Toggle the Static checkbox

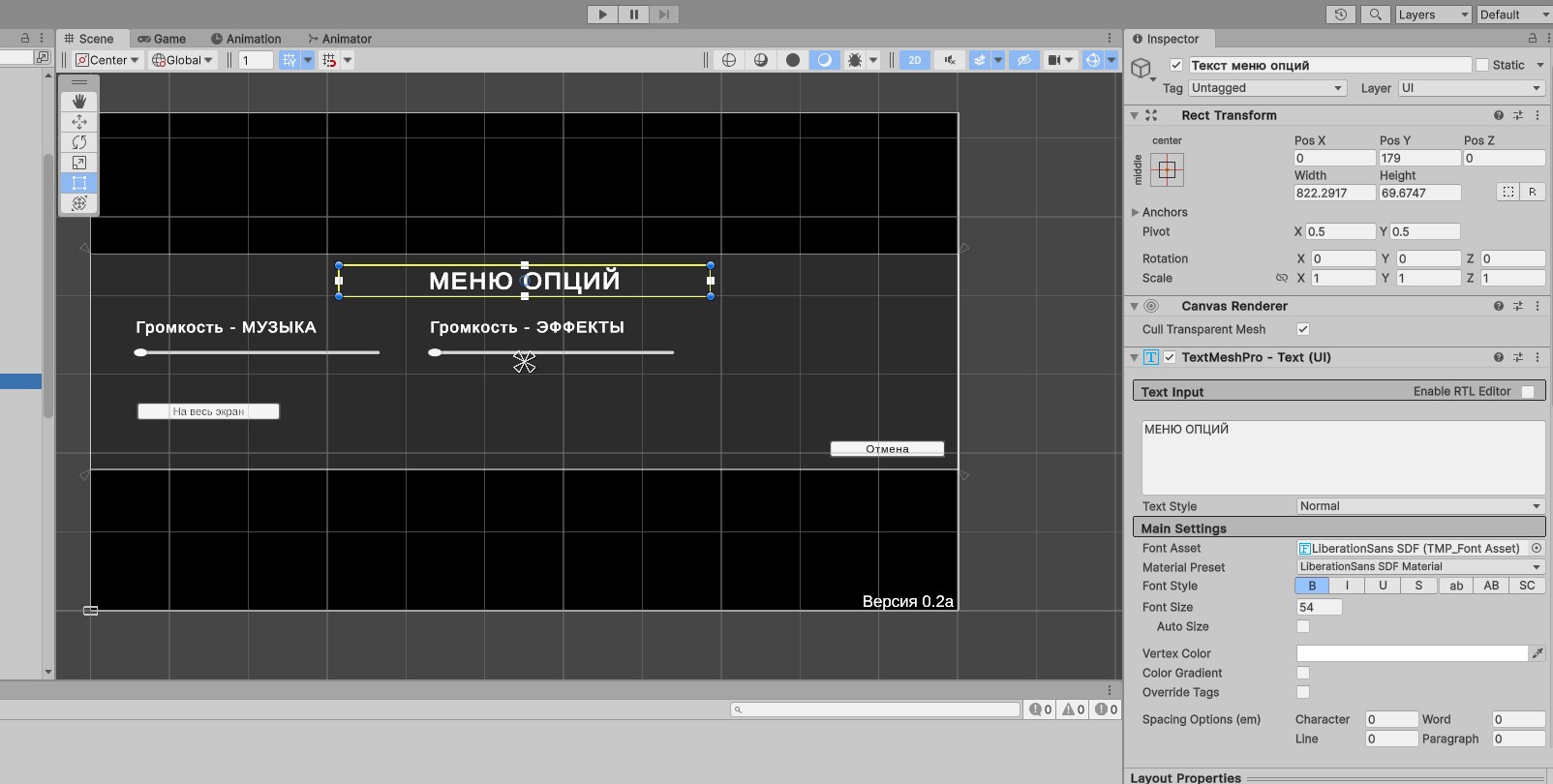[1481, 65]
